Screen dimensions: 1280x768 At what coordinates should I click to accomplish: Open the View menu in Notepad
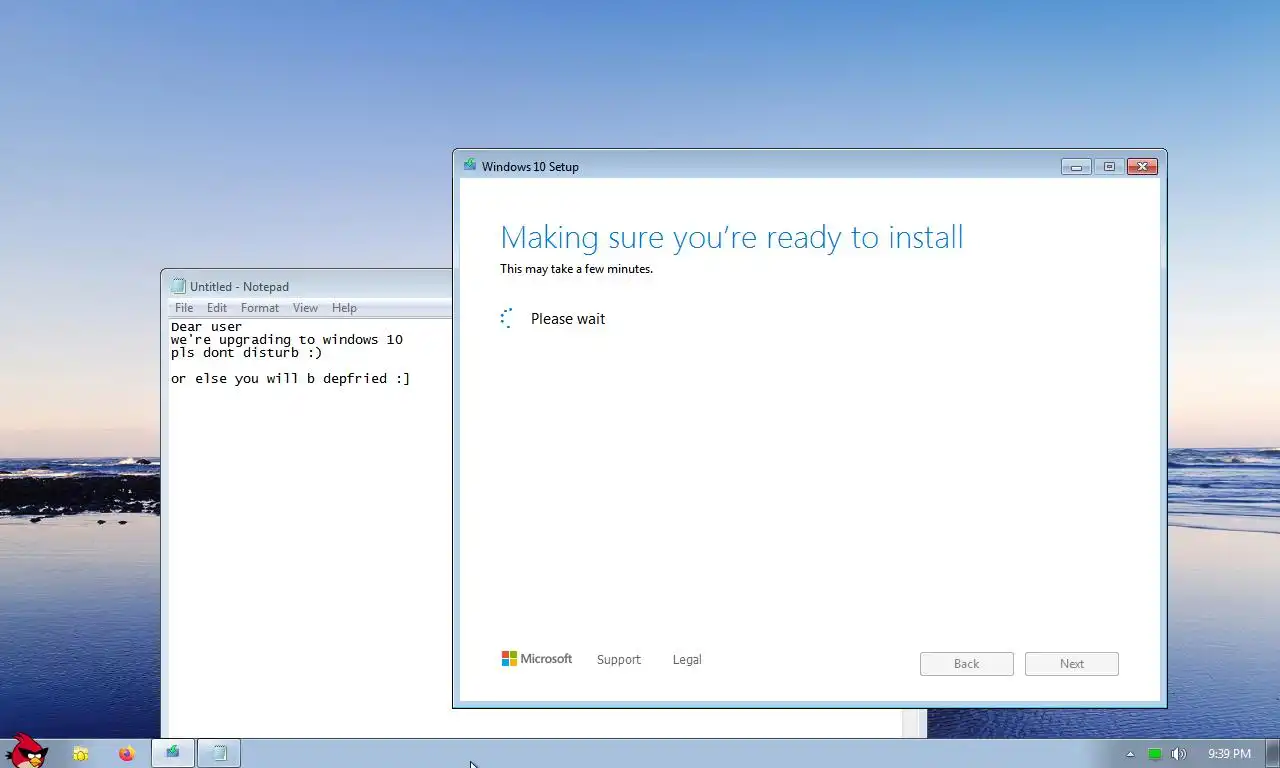(305, 308)
